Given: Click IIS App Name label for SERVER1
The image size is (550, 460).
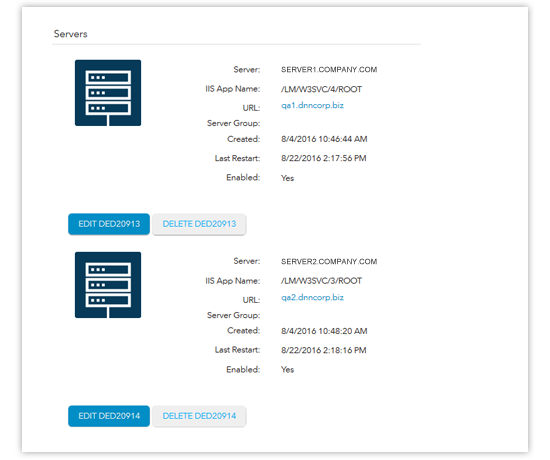Looking at the screenshot, I should click(233, 89).
